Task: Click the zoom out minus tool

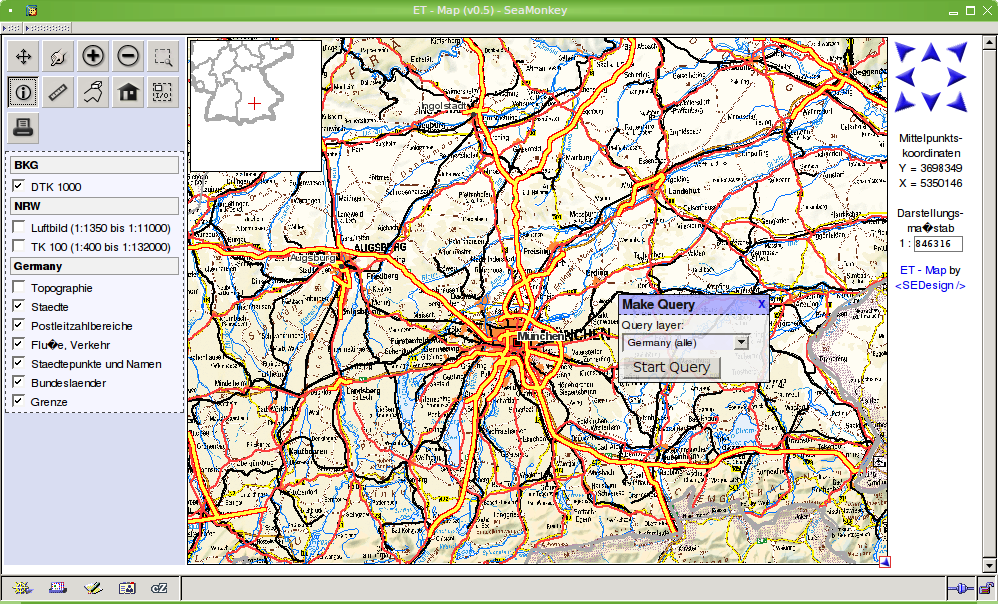Action: point(128,57)
